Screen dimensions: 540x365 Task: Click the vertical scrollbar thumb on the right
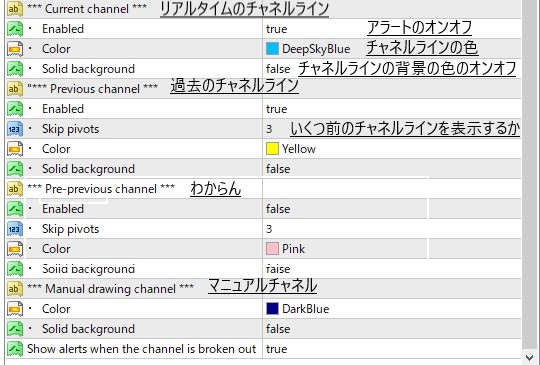(x=529, y=174)
